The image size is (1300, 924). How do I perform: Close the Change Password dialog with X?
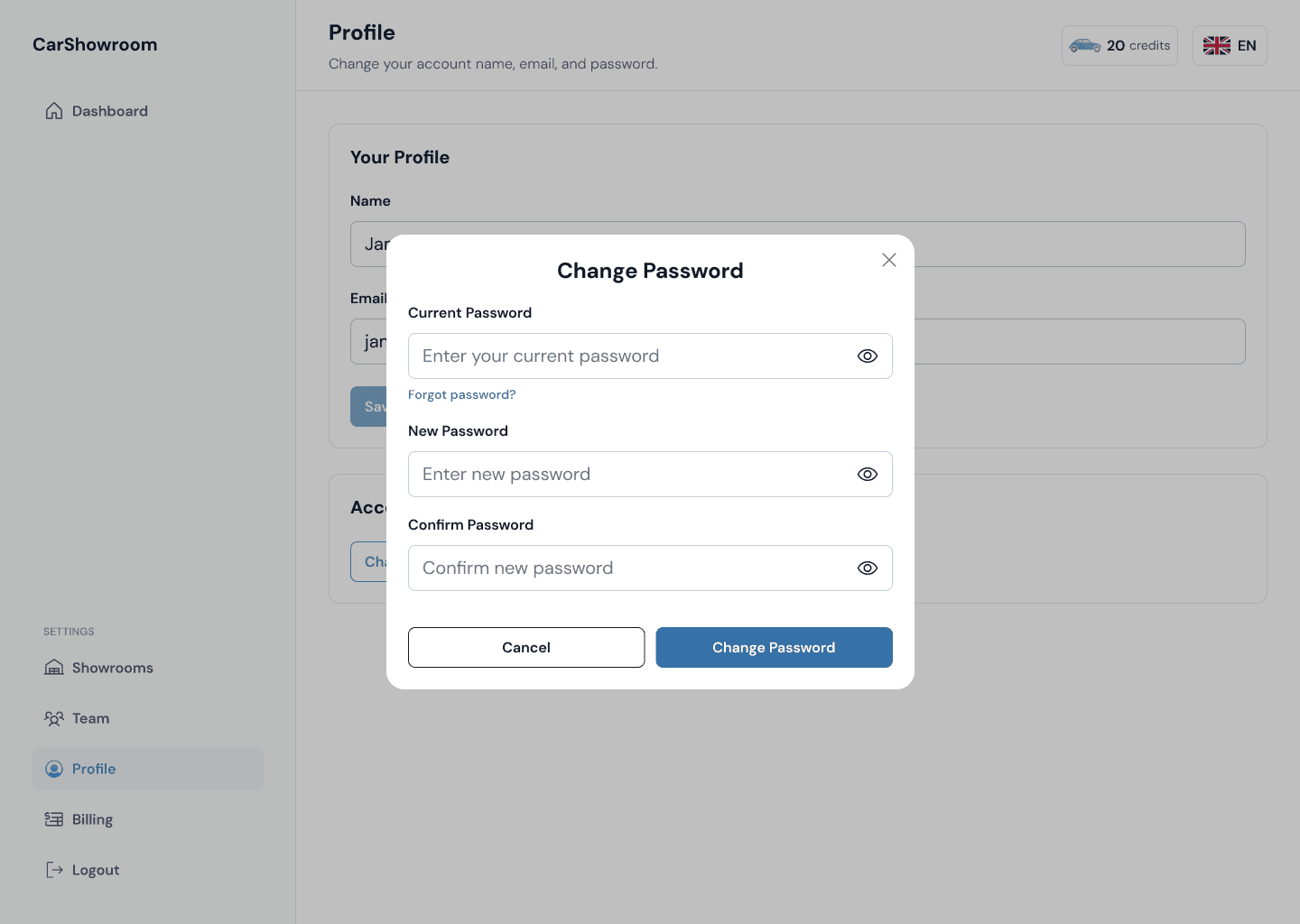coord(888,260)
